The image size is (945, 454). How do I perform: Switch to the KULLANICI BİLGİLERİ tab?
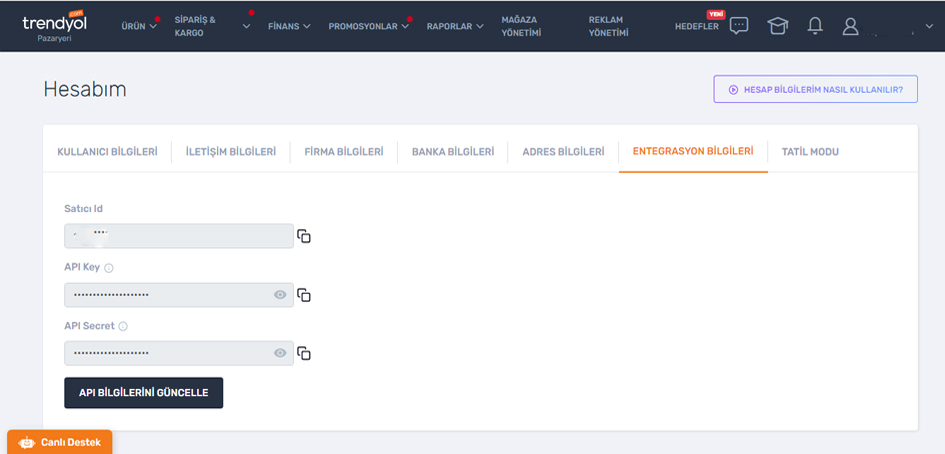(107, 152)
